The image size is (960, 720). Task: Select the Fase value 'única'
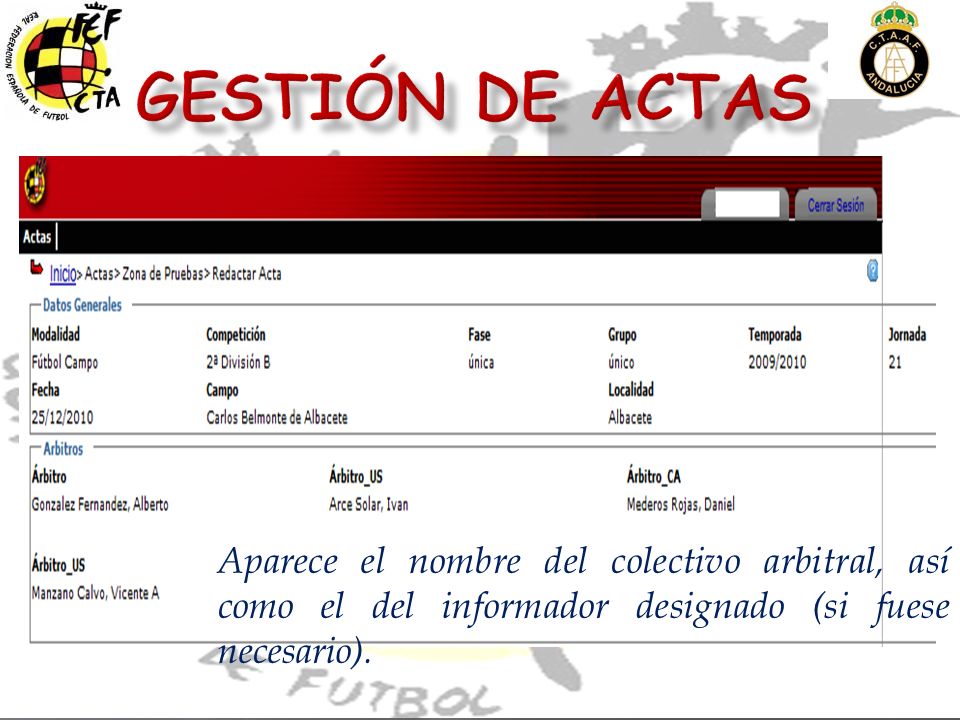tap(481, 362)
